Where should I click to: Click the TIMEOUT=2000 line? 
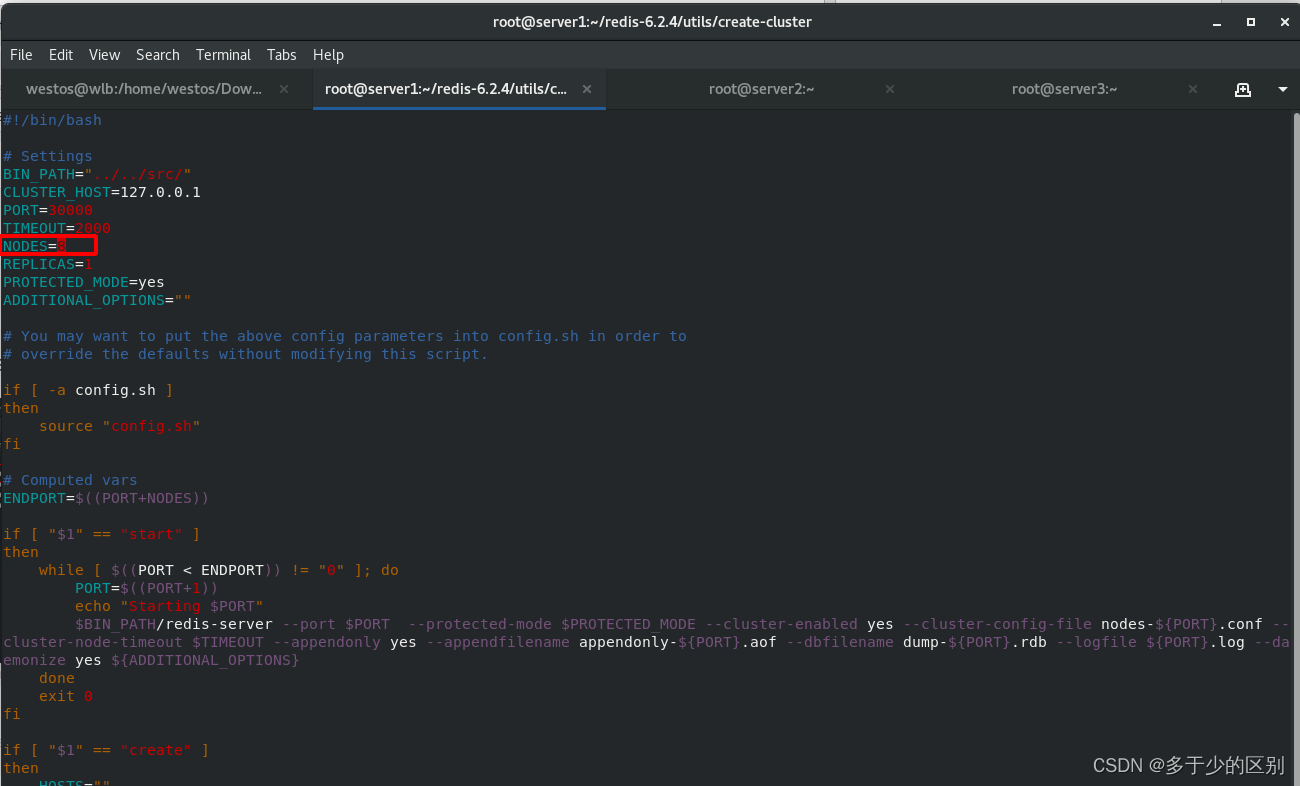click(x=57, y=228)
